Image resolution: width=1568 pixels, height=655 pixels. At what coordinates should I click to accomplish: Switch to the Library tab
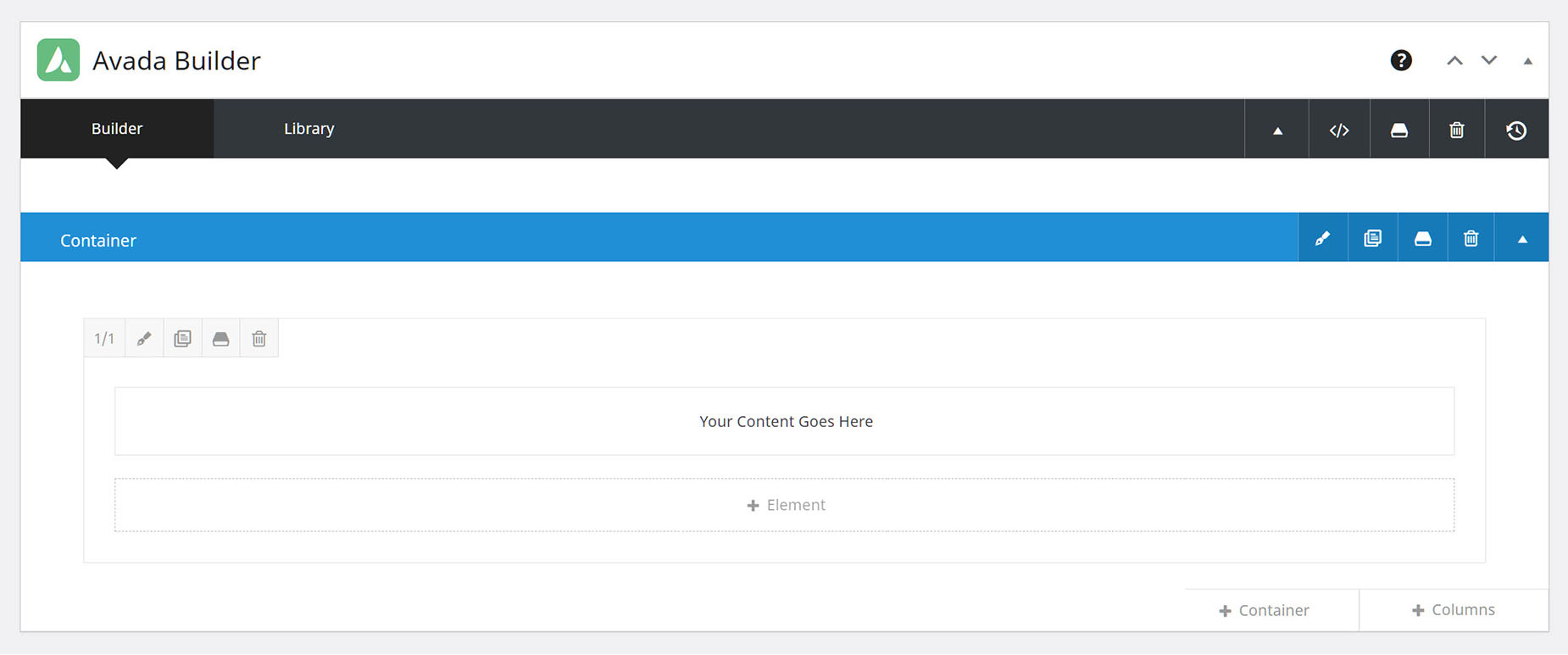[x=309, y=129]
